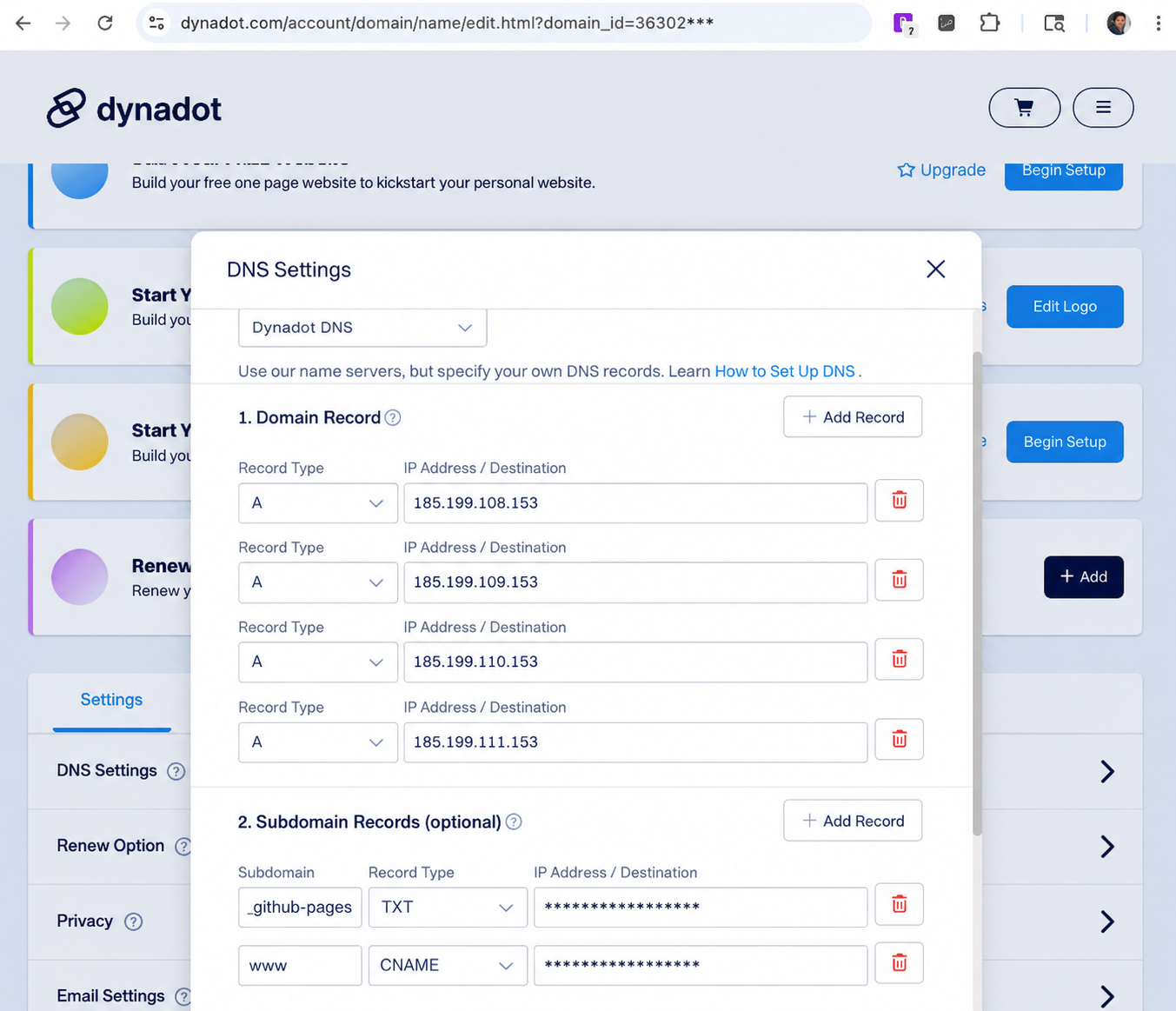This screenshot has width=1176, height=1011.
Task: Close the DNS Settings dialog
Action: pyautogui.click(x=935, y=269)
